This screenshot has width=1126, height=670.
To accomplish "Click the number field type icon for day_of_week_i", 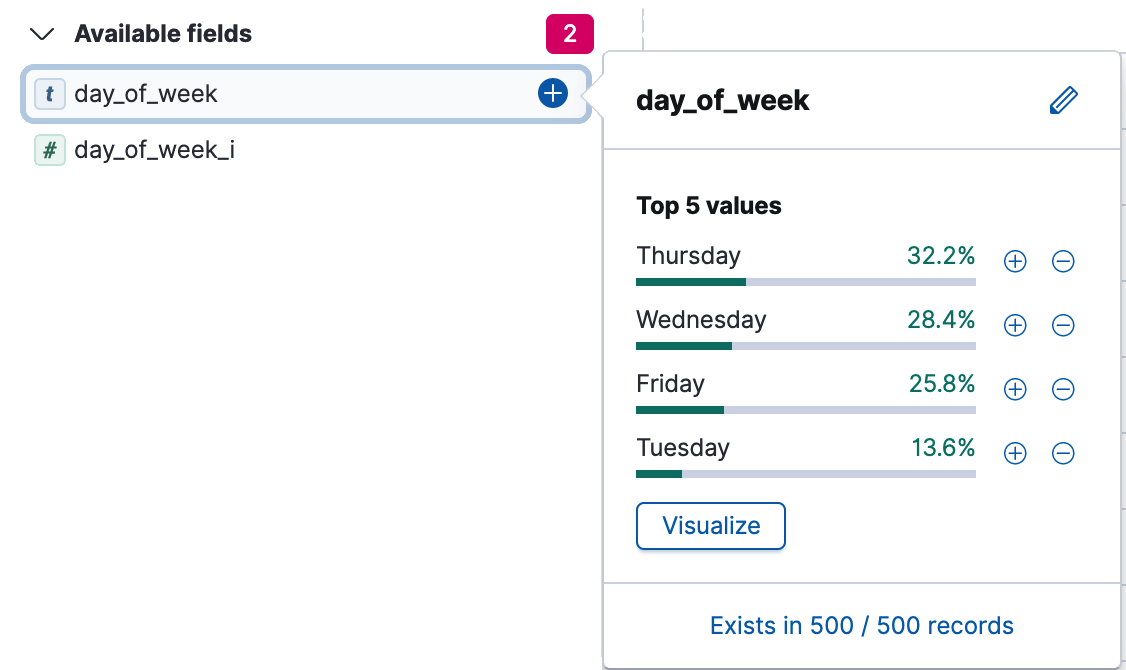I will 50,150.
